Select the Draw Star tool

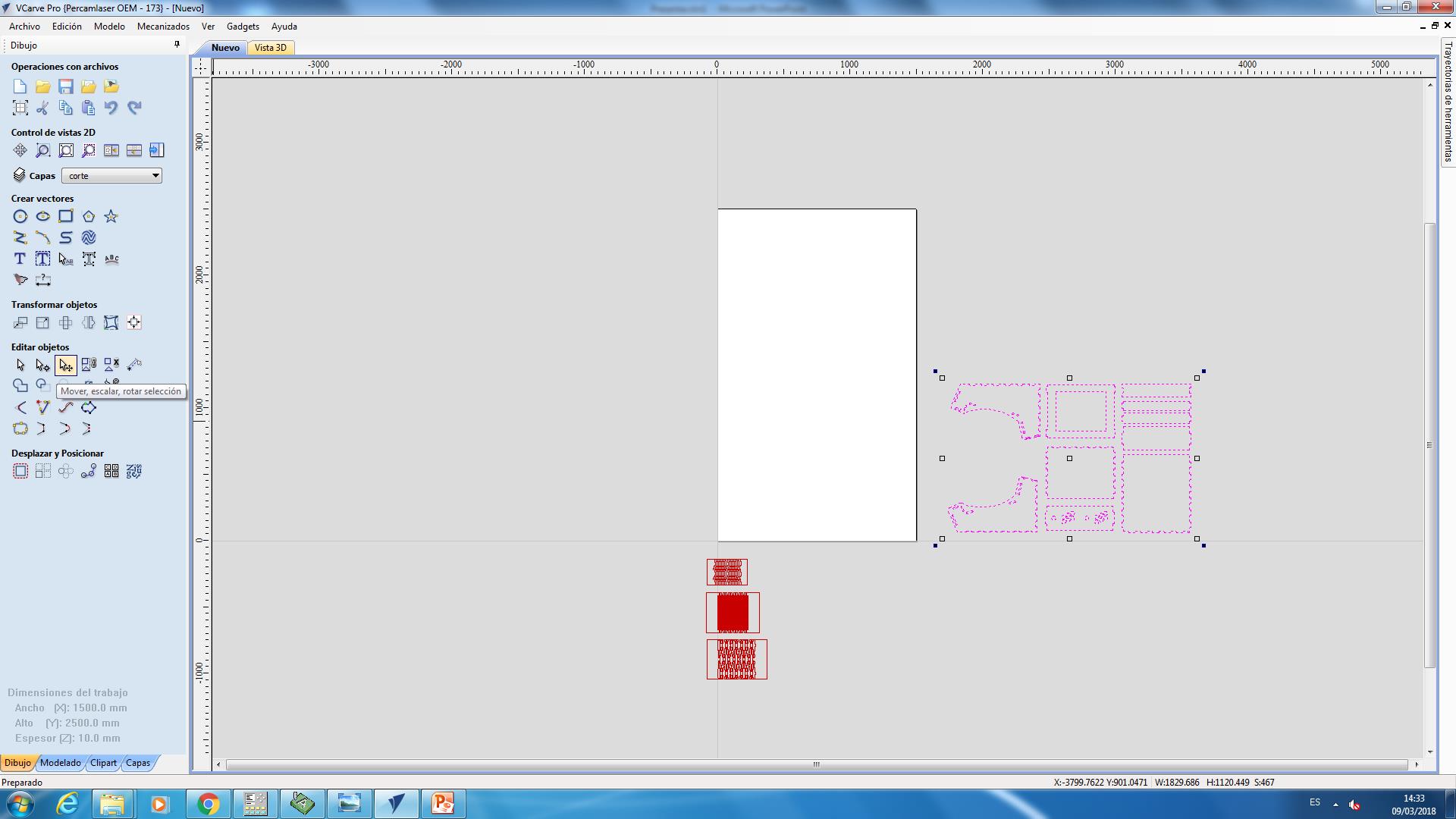(x=111, y=217)
